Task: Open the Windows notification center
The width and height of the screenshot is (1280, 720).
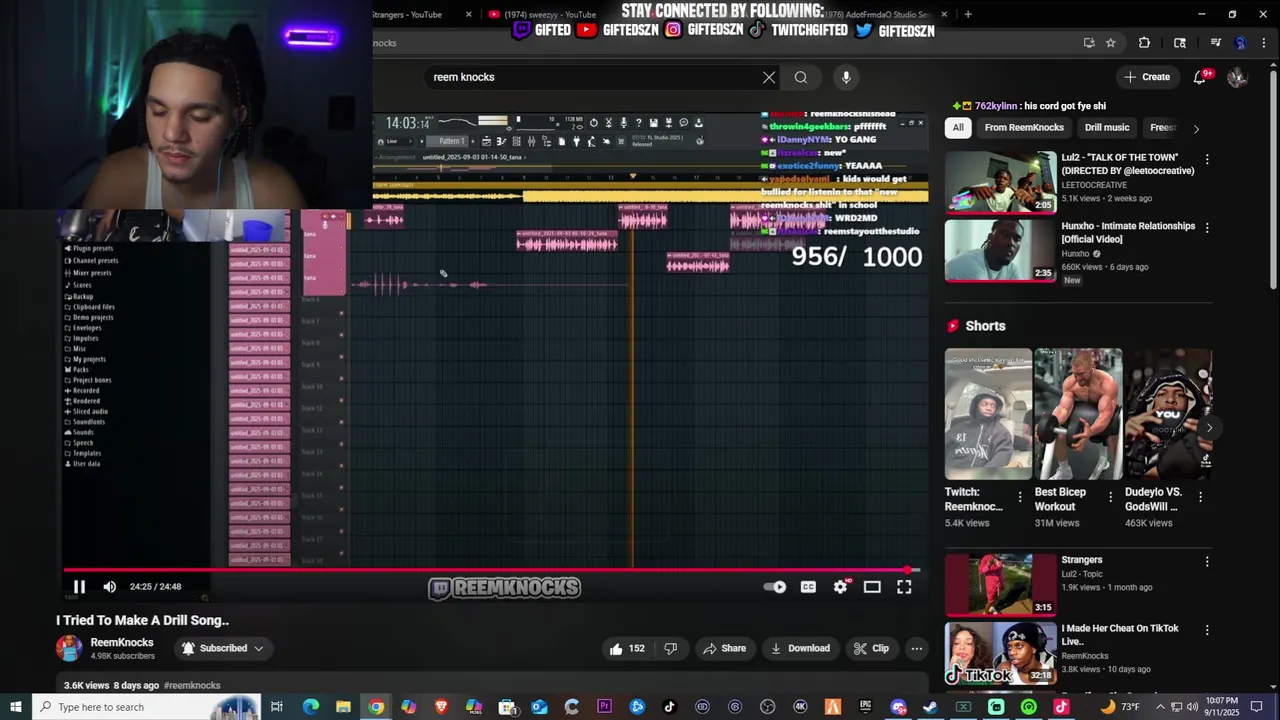Action: (1257, 707)
